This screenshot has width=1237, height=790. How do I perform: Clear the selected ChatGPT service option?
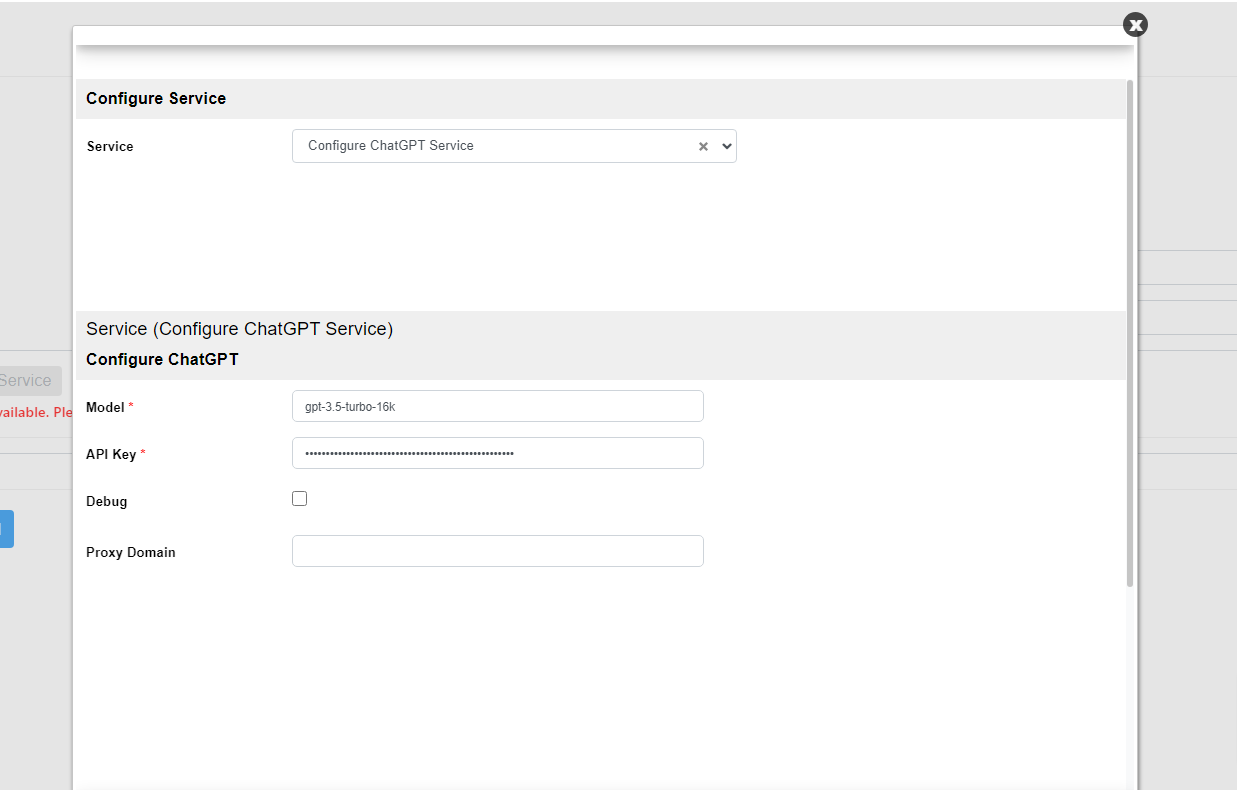703,146
